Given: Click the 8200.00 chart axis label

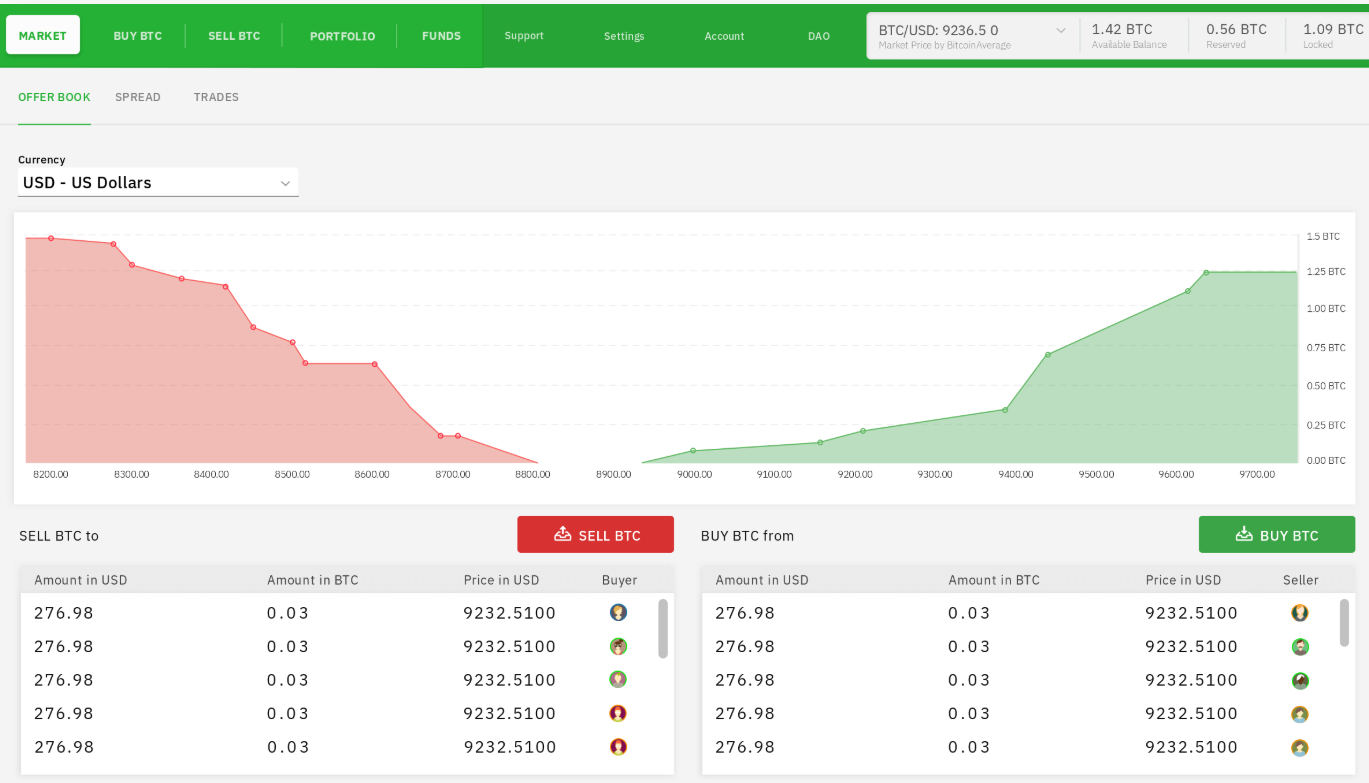Looking at the screenshot, I should click(x=51, y=474).
